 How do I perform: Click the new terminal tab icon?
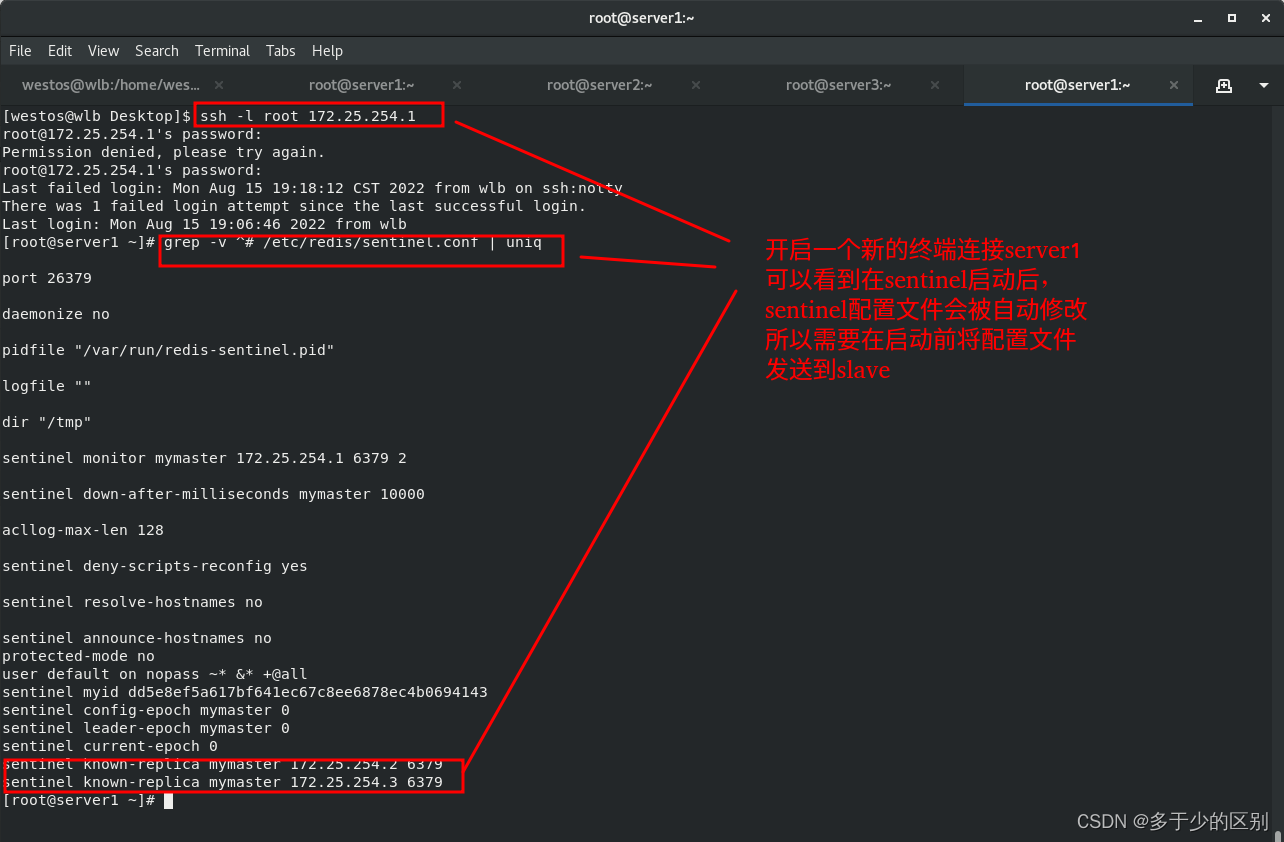pos(1223,86)
